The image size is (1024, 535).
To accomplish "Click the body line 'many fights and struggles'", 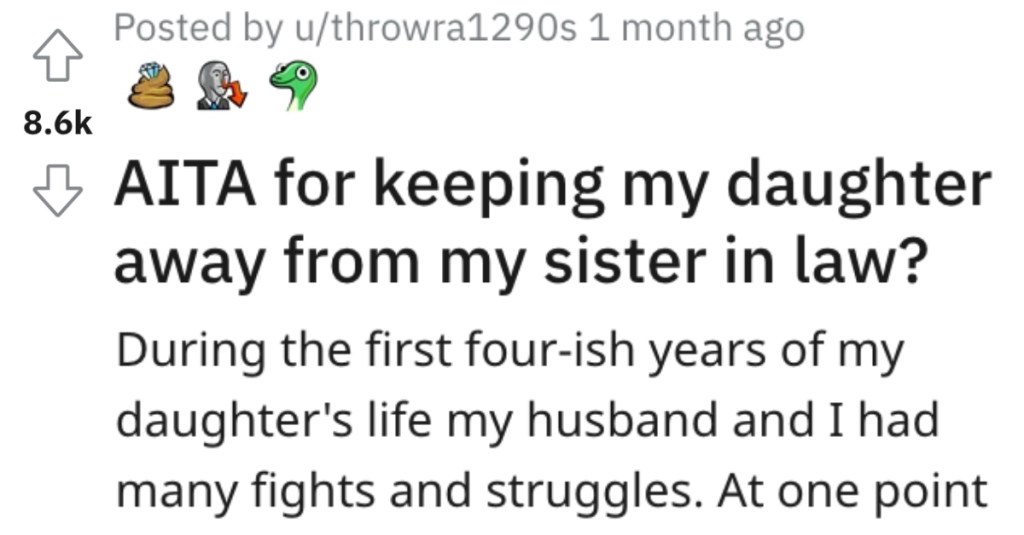I will [551, 492].
